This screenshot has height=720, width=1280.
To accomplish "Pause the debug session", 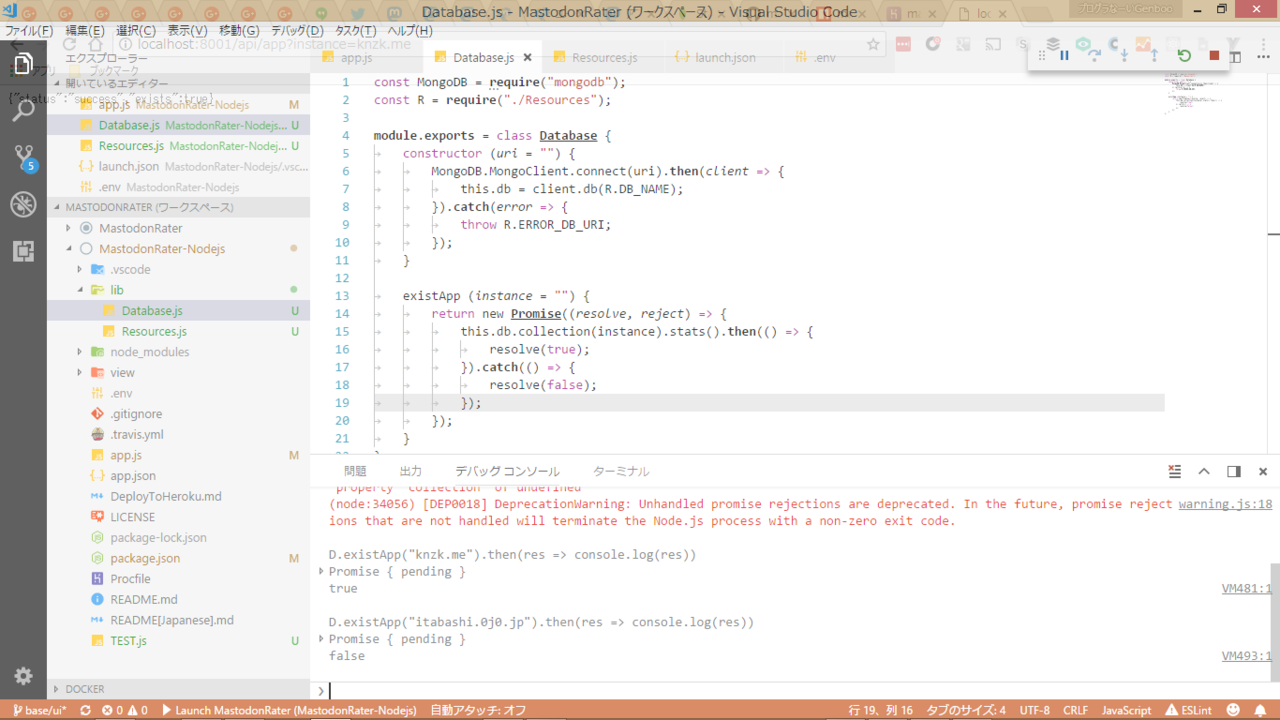I will tap(1064, 56).
